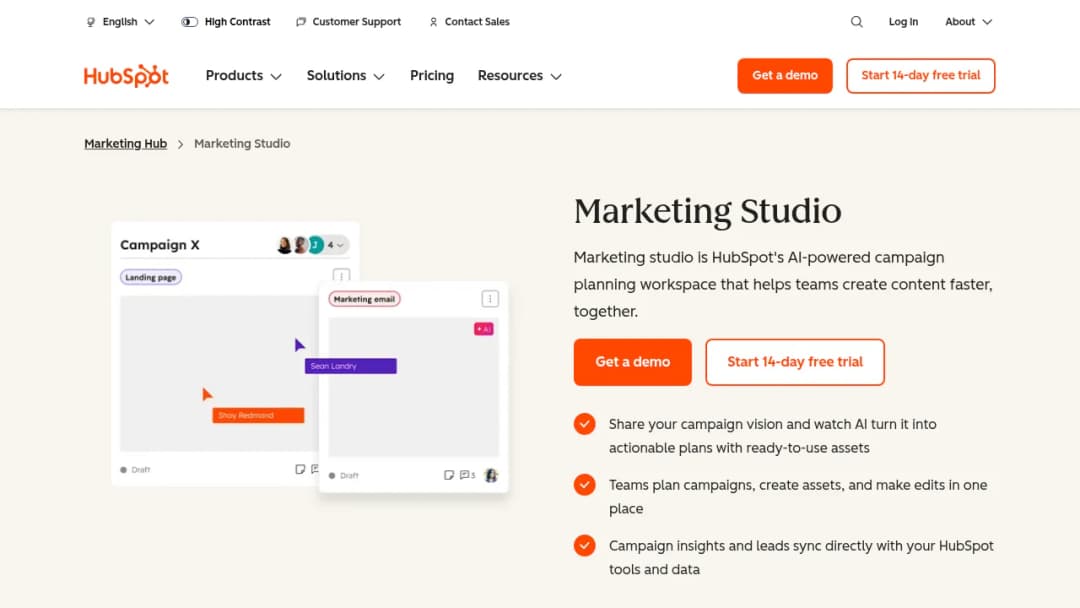The width and height of the screenshot is (1080, 608).
Task: Click the Campaign X title
Action: (160, 244)
